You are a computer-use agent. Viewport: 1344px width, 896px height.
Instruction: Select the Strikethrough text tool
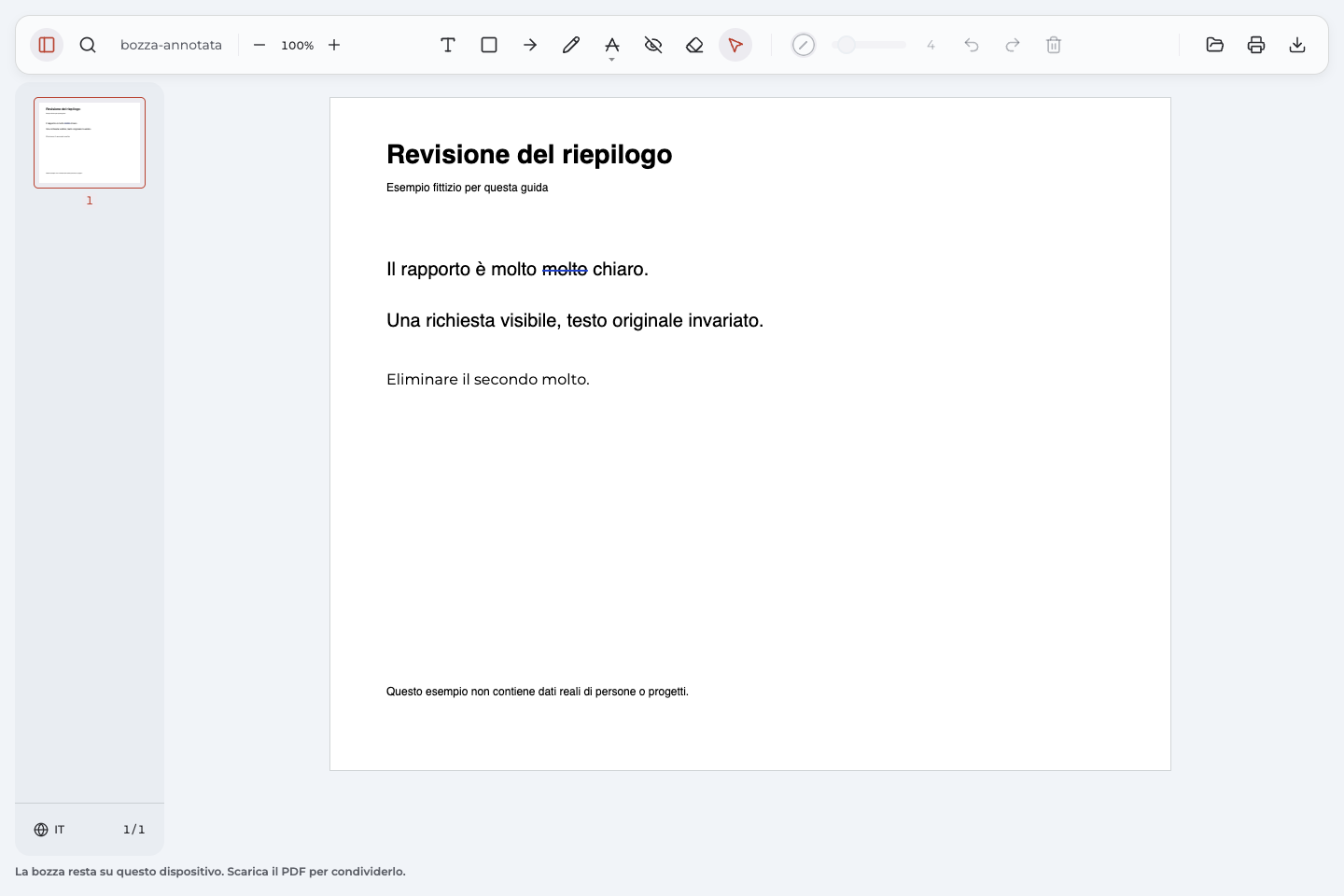[612, 44]
